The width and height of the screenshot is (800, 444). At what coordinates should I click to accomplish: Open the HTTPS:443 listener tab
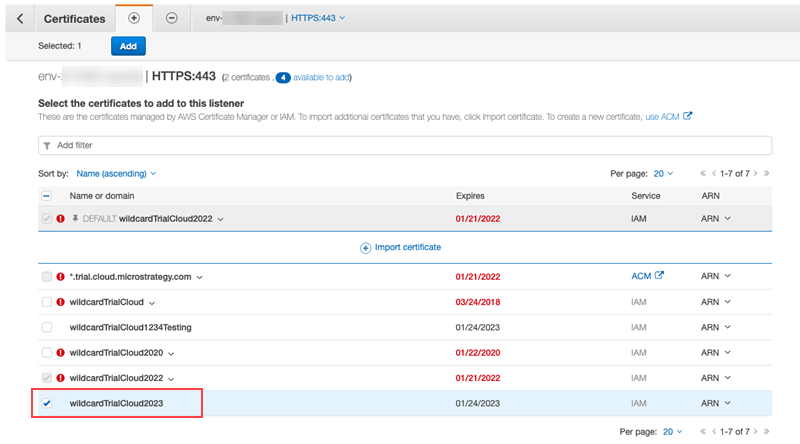321,19
